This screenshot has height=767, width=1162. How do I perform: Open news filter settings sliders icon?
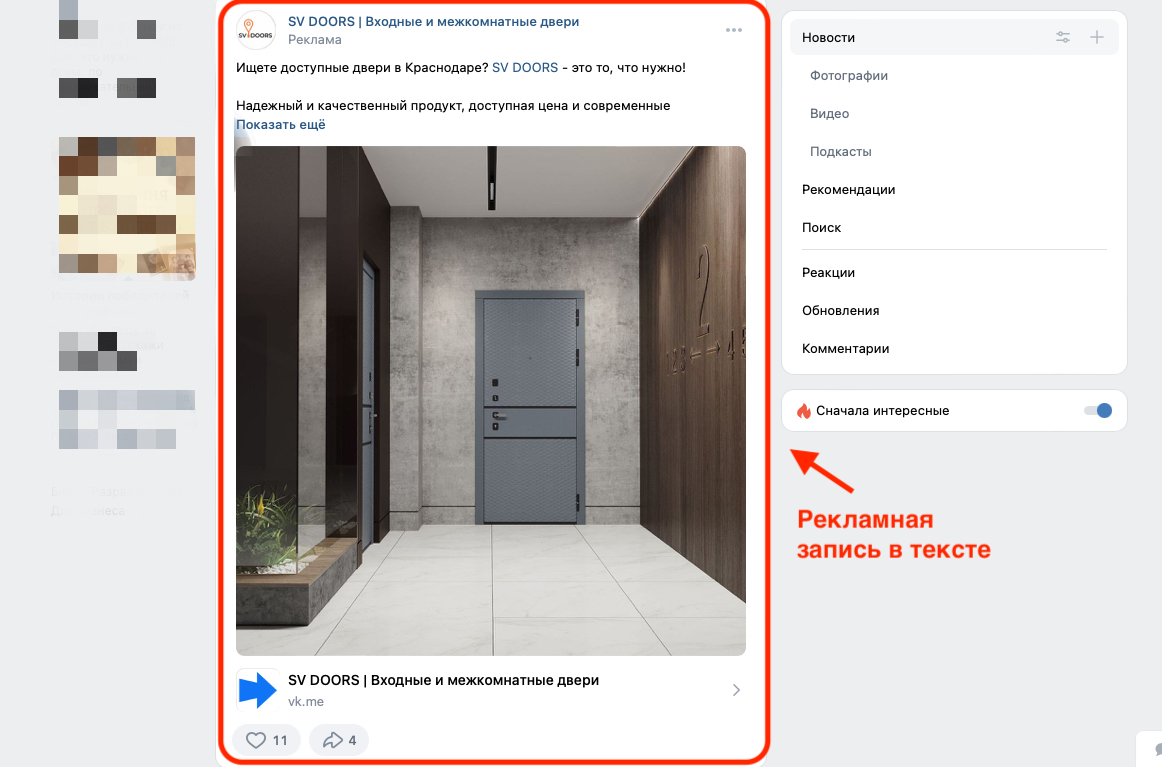tap(1063, 37)
